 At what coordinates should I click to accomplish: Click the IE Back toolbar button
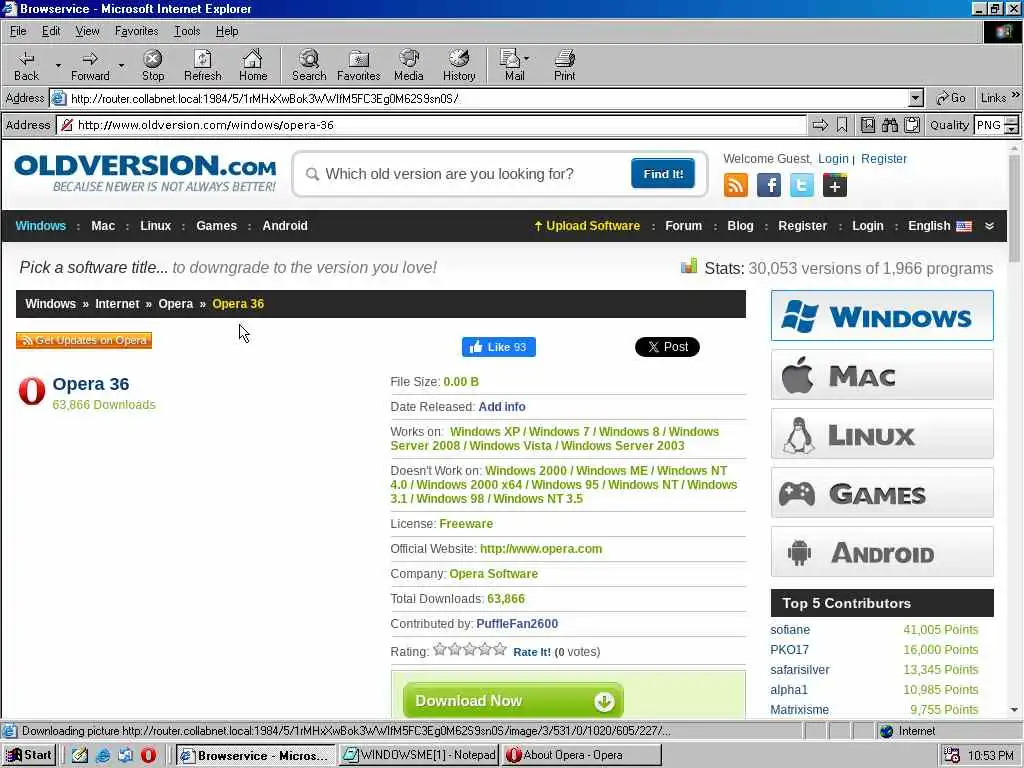click(26, 65)
